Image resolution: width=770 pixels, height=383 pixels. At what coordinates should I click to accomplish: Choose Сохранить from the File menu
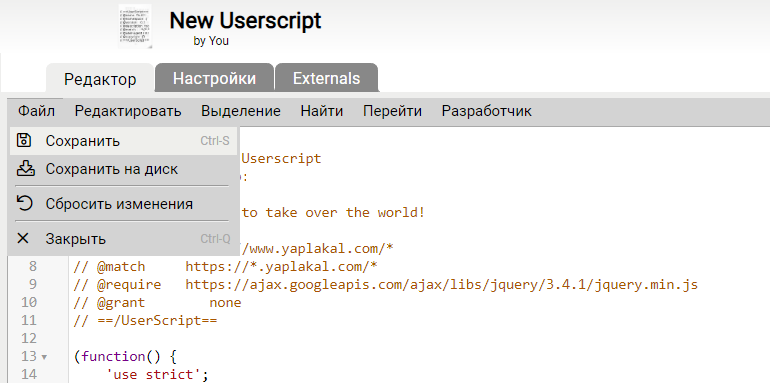click(x=123, y=141)
